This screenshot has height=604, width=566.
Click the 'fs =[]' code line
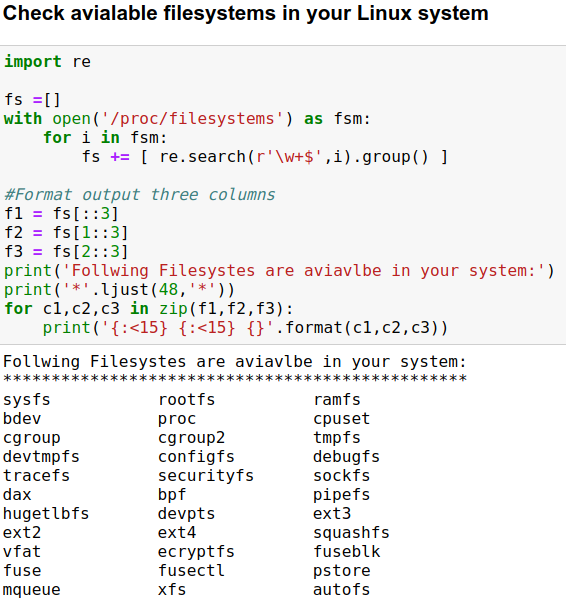[x=32, y=100]
